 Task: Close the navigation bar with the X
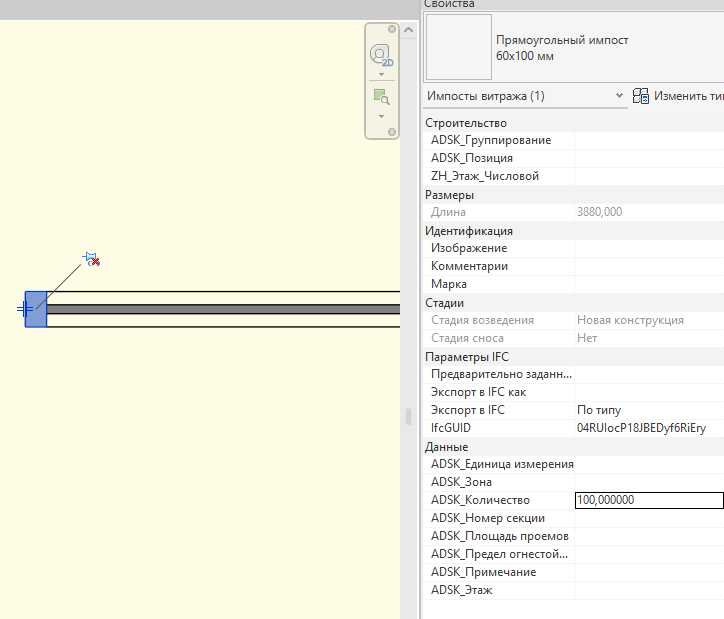[x=392, y=29]
